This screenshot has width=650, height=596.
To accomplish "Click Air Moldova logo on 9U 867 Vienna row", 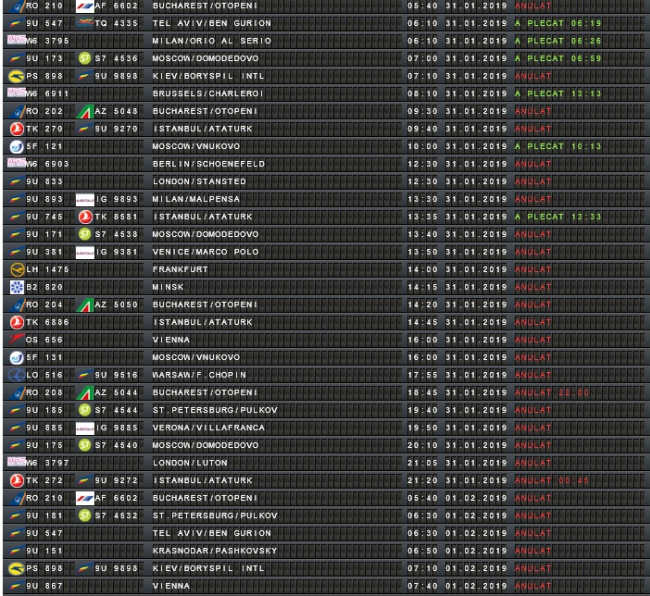I will (x=16, y=586).
